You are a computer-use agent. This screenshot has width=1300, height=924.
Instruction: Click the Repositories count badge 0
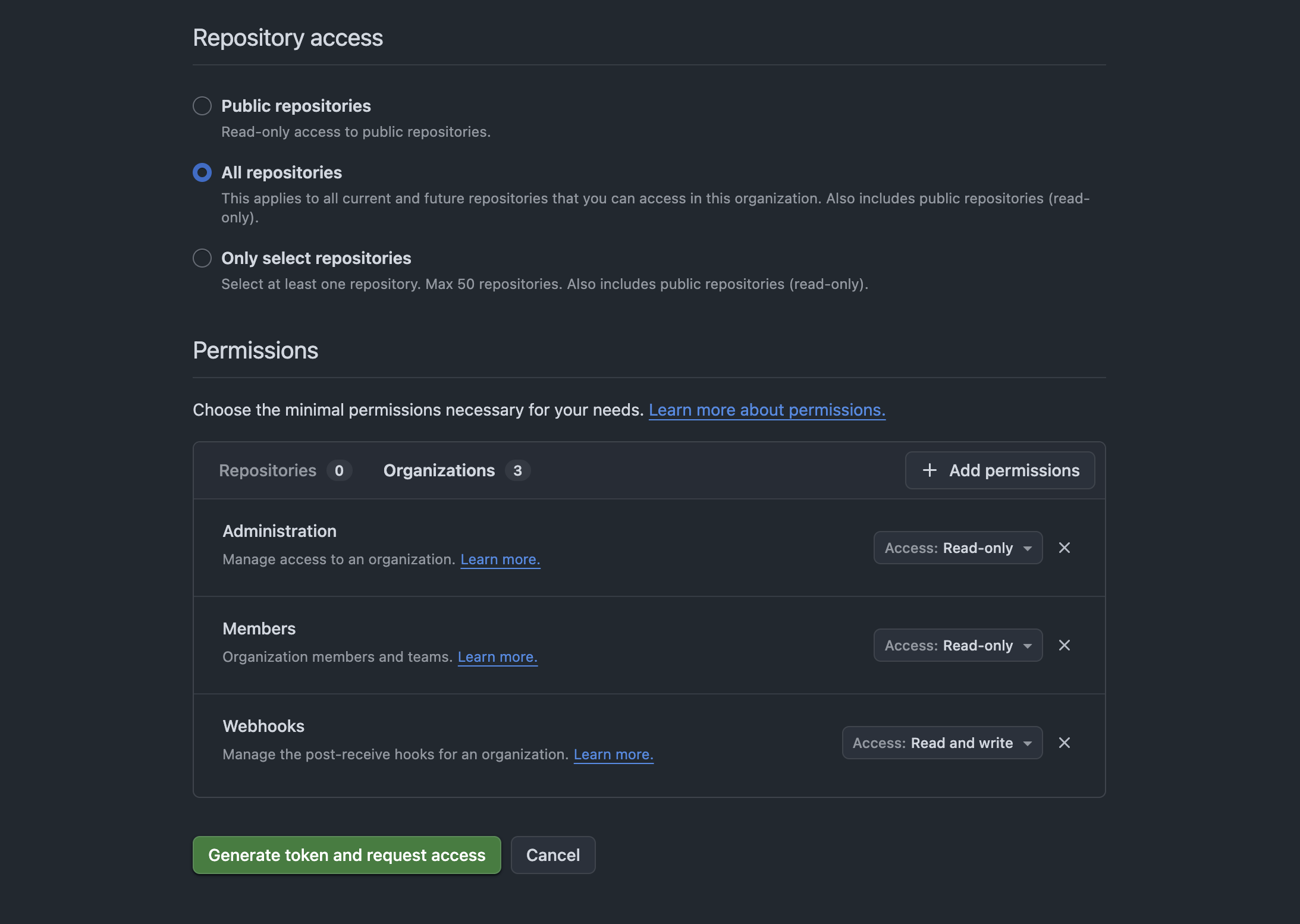(x=339, y=470)
